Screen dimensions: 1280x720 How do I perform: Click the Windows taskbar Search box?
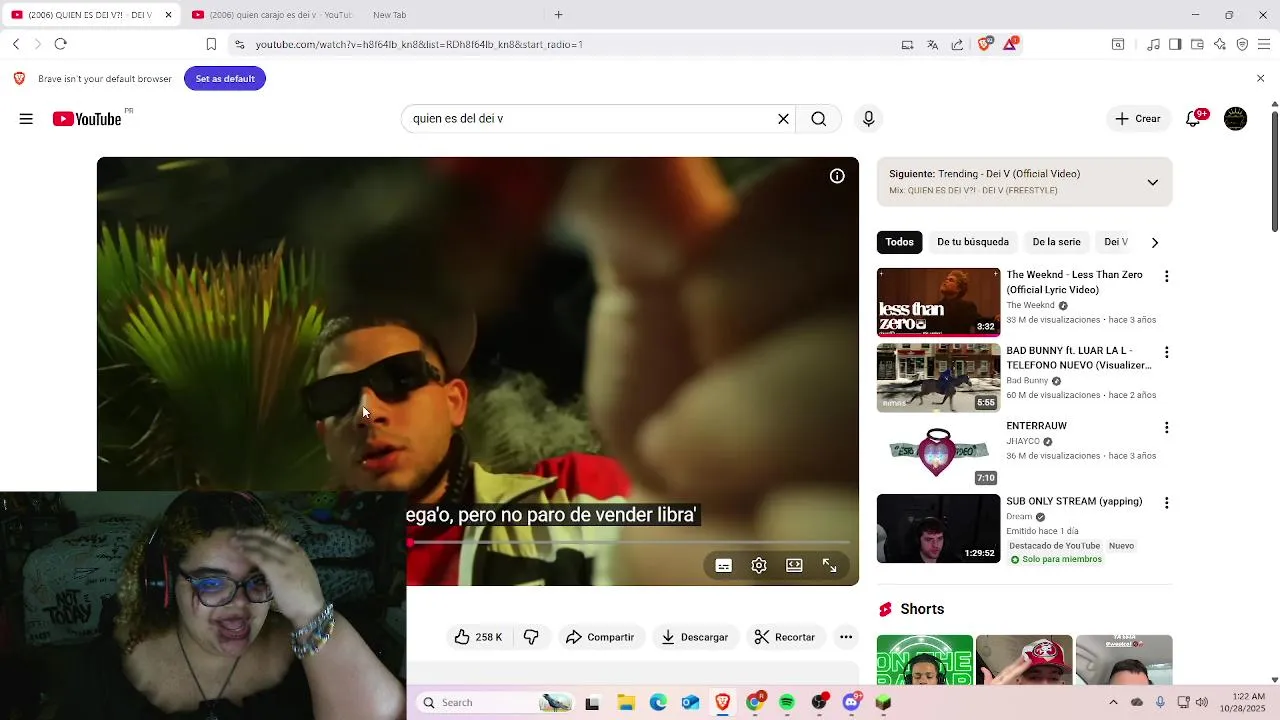tap(495, 703)
